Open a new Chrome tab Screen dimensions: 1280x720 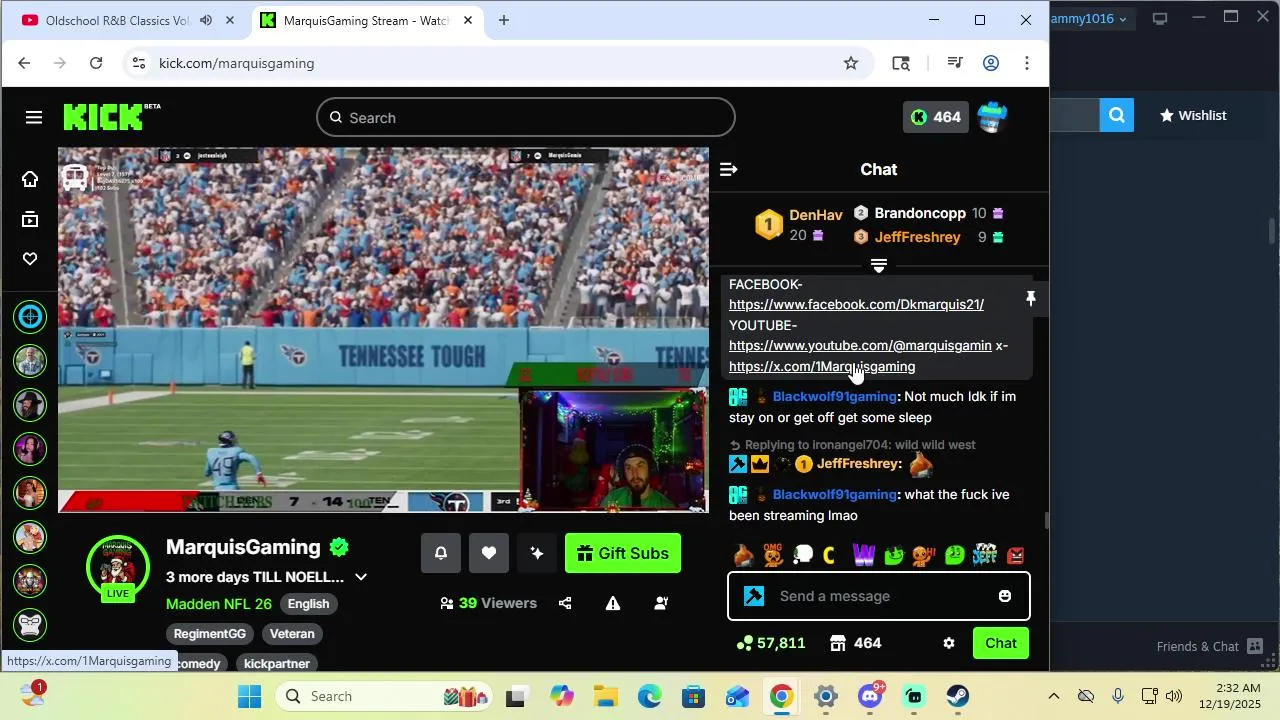(x=504, y=20)
